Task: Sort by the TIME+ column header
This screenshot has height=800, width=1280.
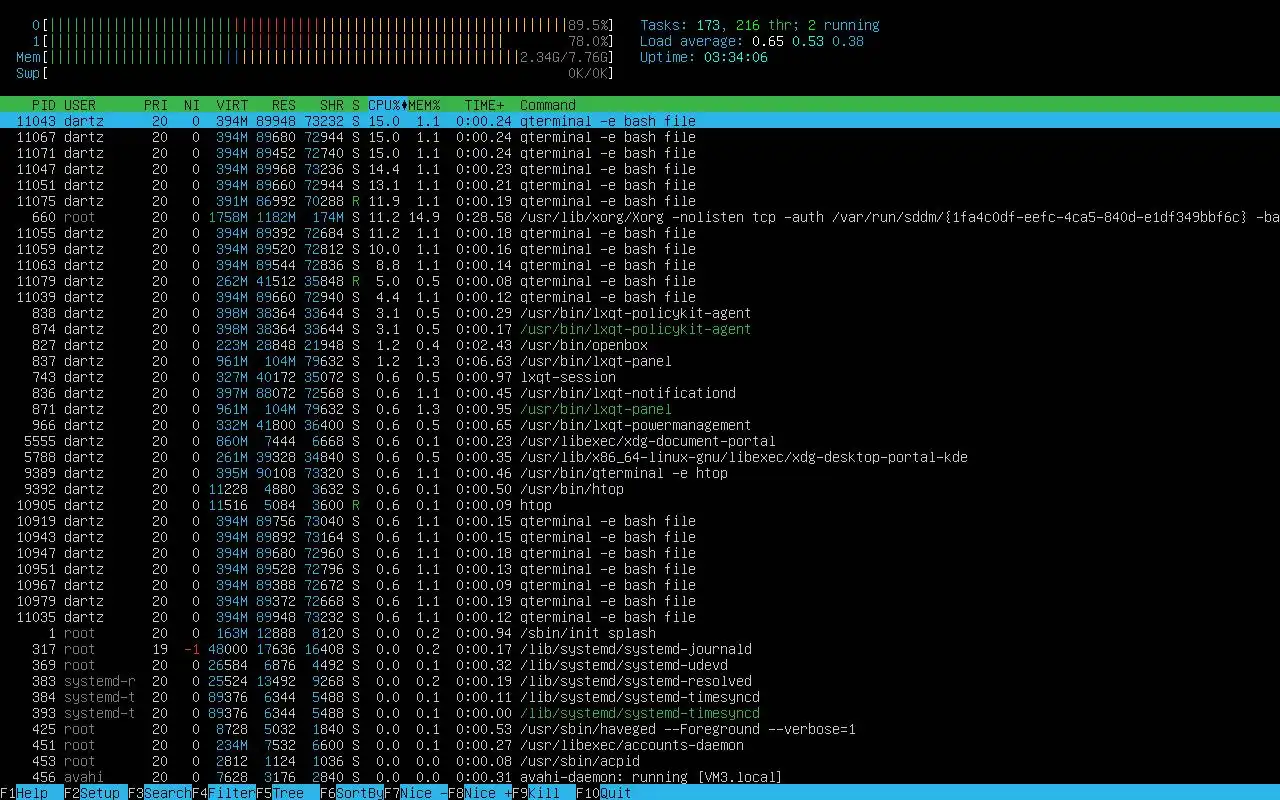Action: click(x=484, y=105)
